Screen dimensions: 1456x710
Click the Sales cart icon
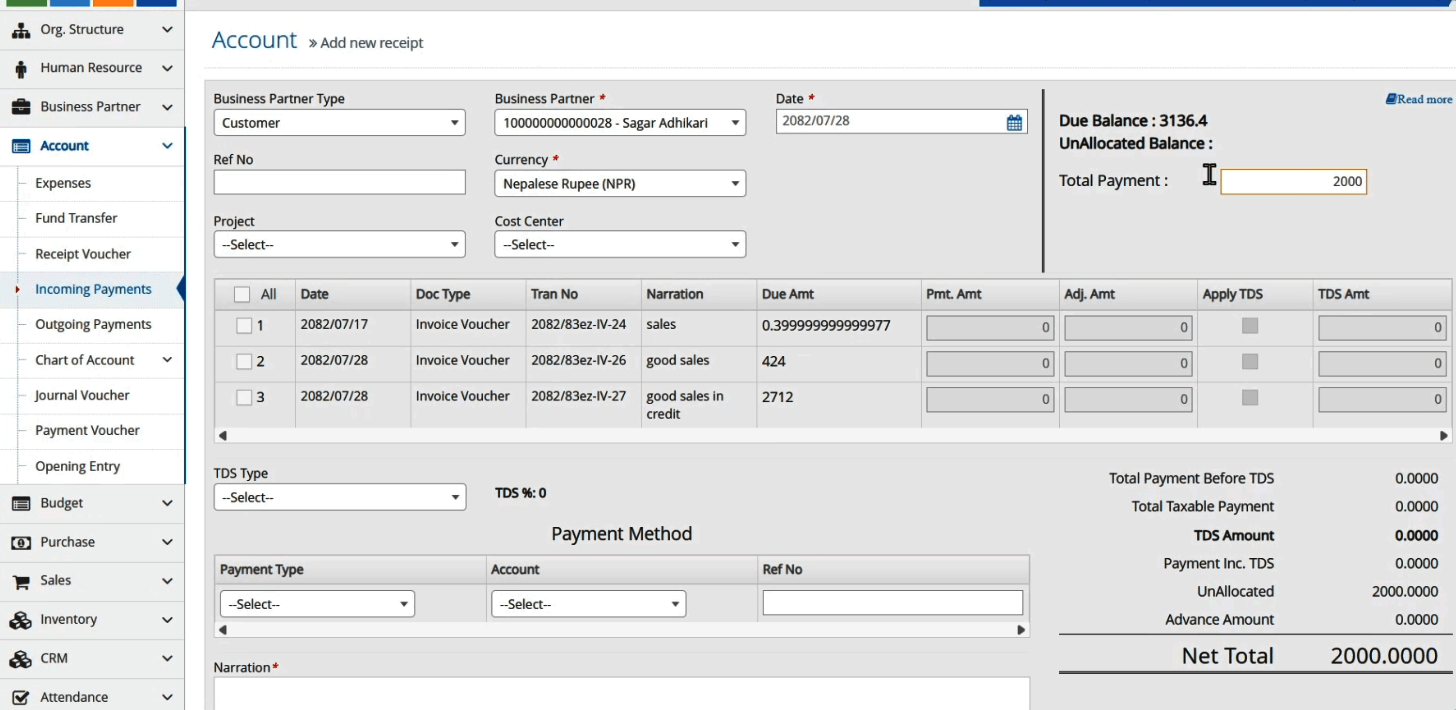coord(20,581)
